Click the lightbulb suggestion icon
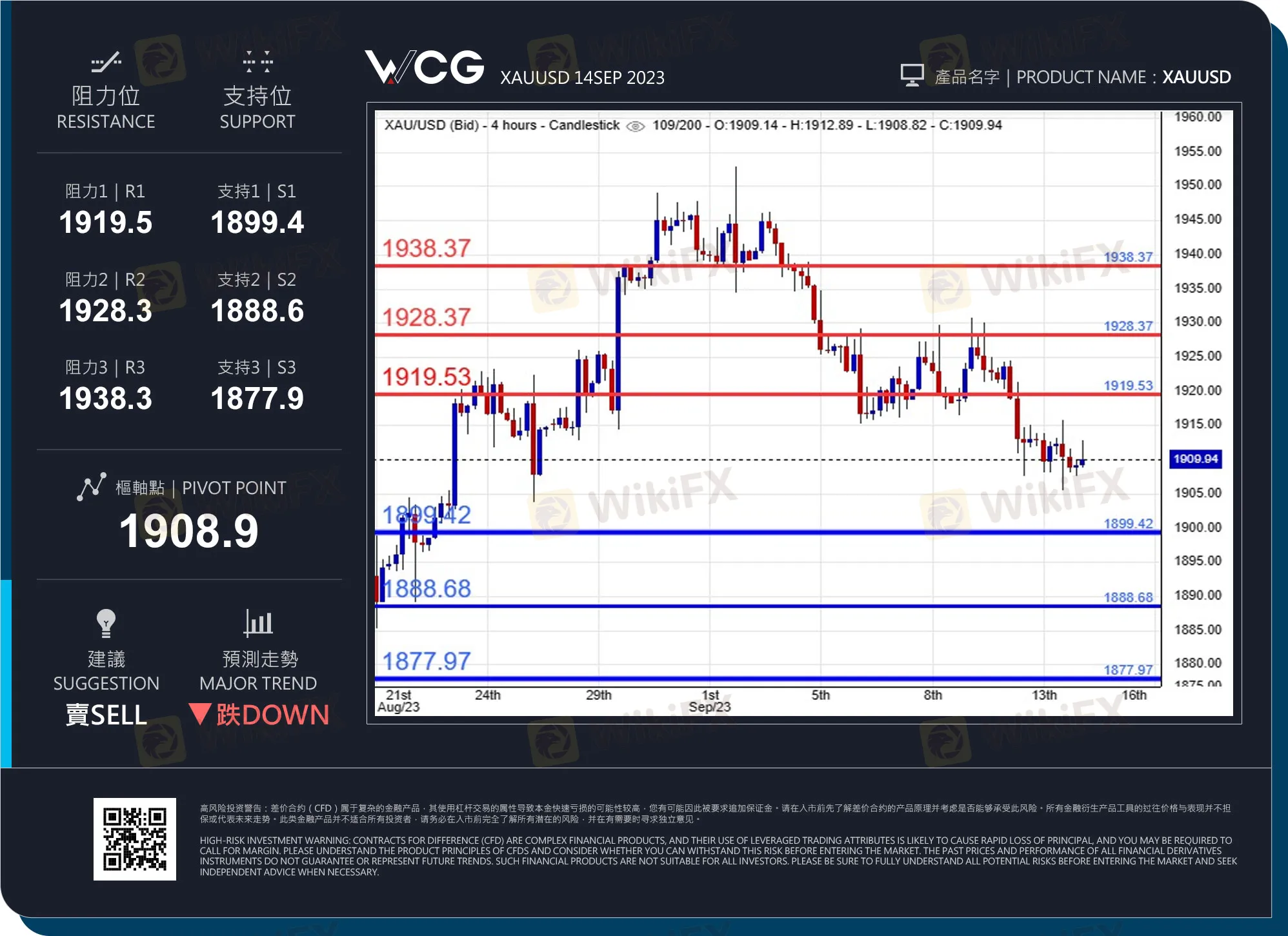Screen dimensions: 1288x936 (x=106, y=623)
